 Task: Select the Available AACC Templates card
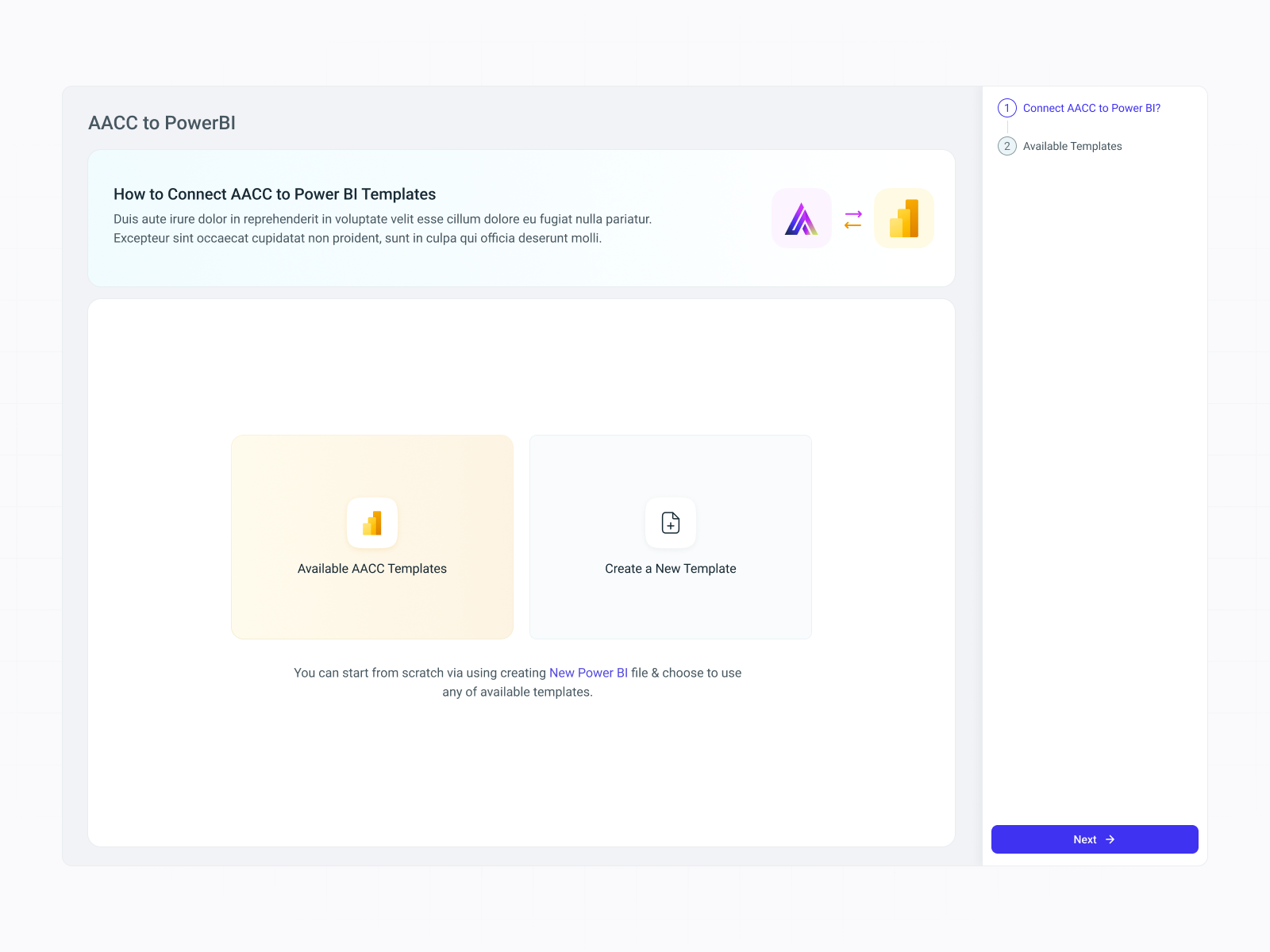pos(372,537)
